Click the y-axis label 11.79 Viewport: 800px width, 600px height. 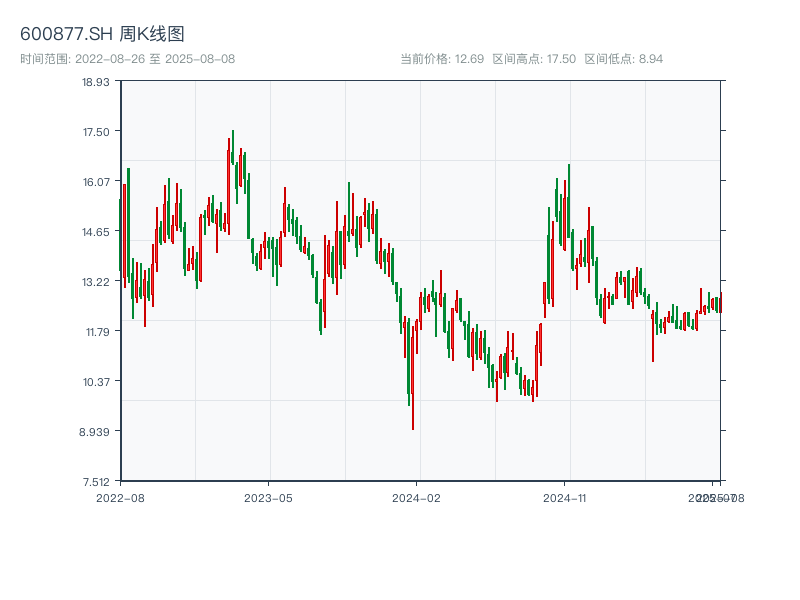[x=97, y=332]
